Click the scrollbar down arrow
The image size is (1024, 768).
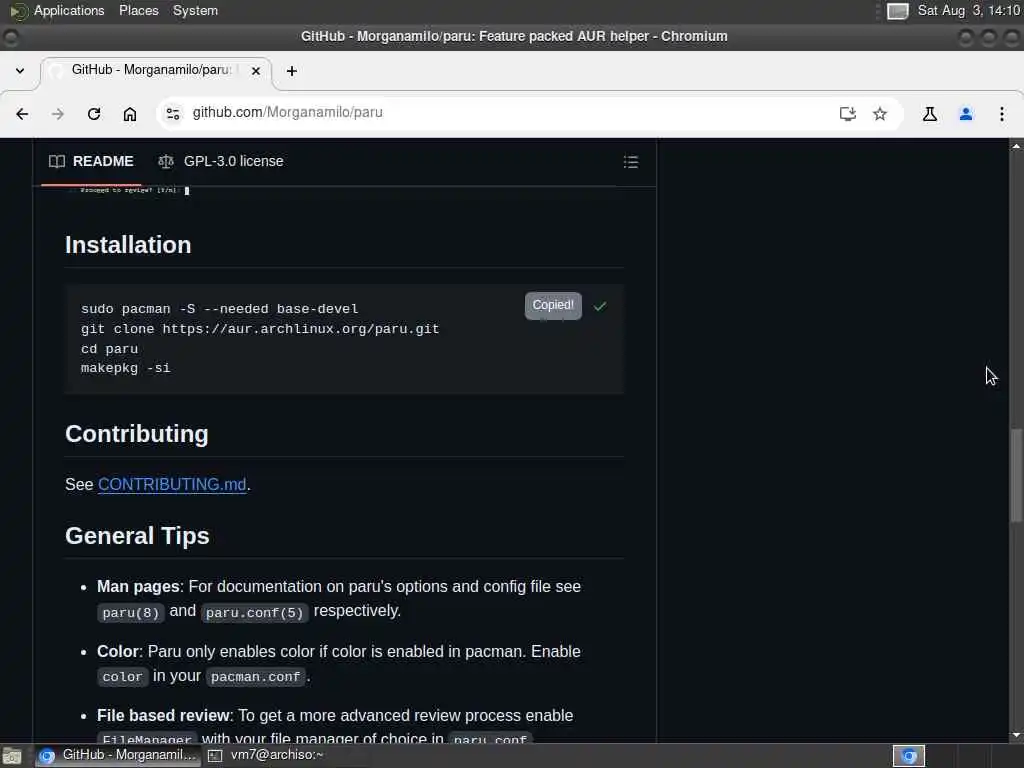1016,736
